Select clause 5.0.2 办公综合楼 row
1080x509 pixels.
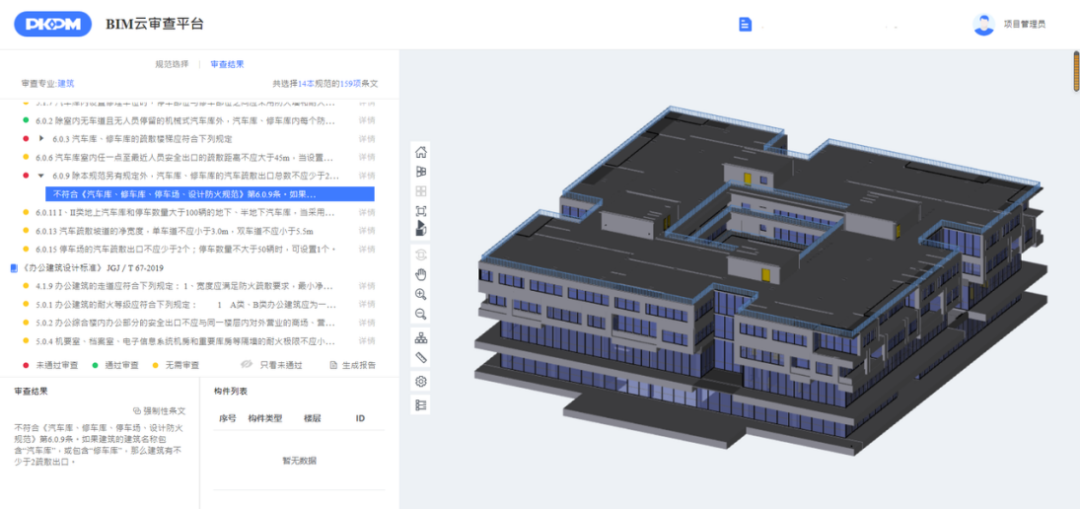point(186,322)
